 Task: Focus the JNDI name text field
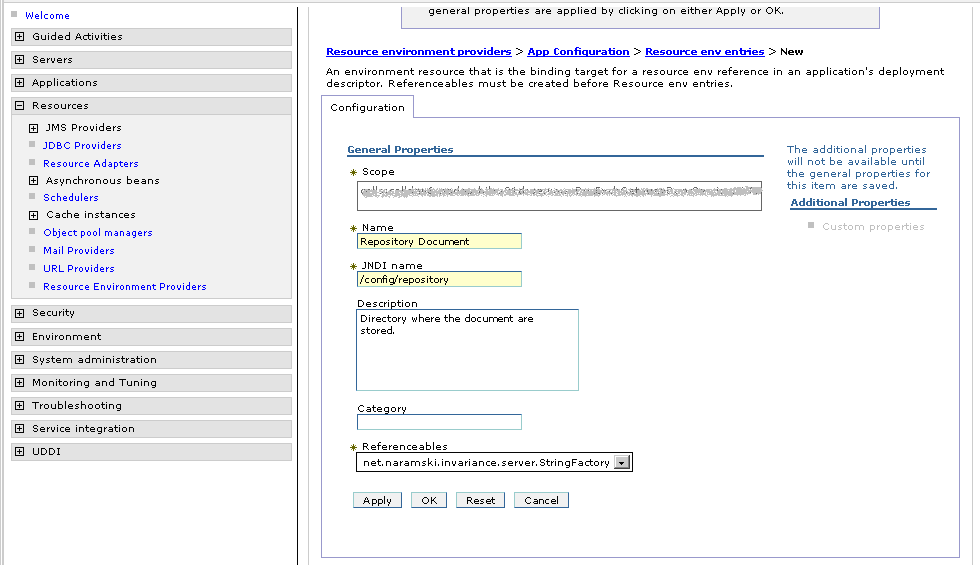tap(439, 280)
